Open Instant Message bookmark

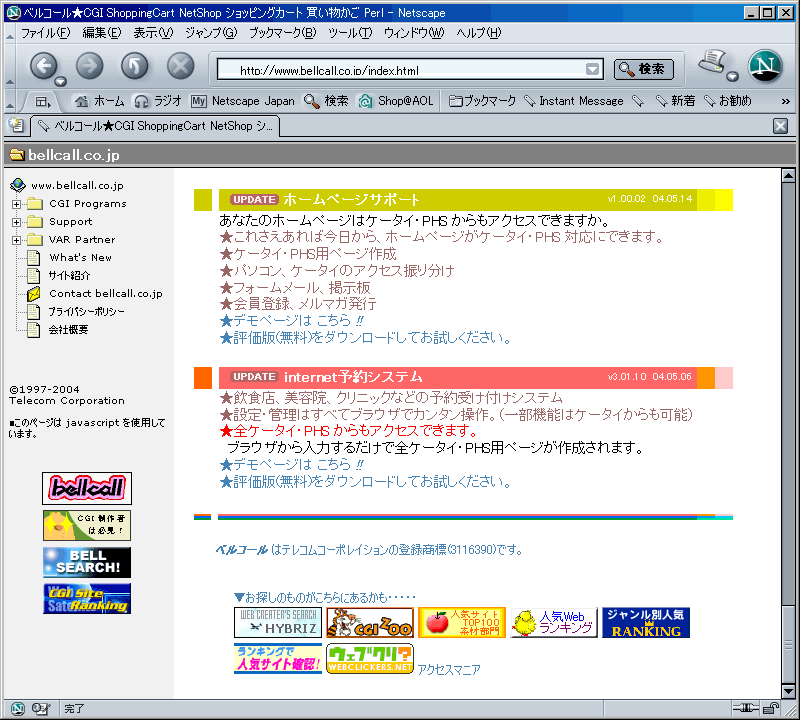[574, 101]
